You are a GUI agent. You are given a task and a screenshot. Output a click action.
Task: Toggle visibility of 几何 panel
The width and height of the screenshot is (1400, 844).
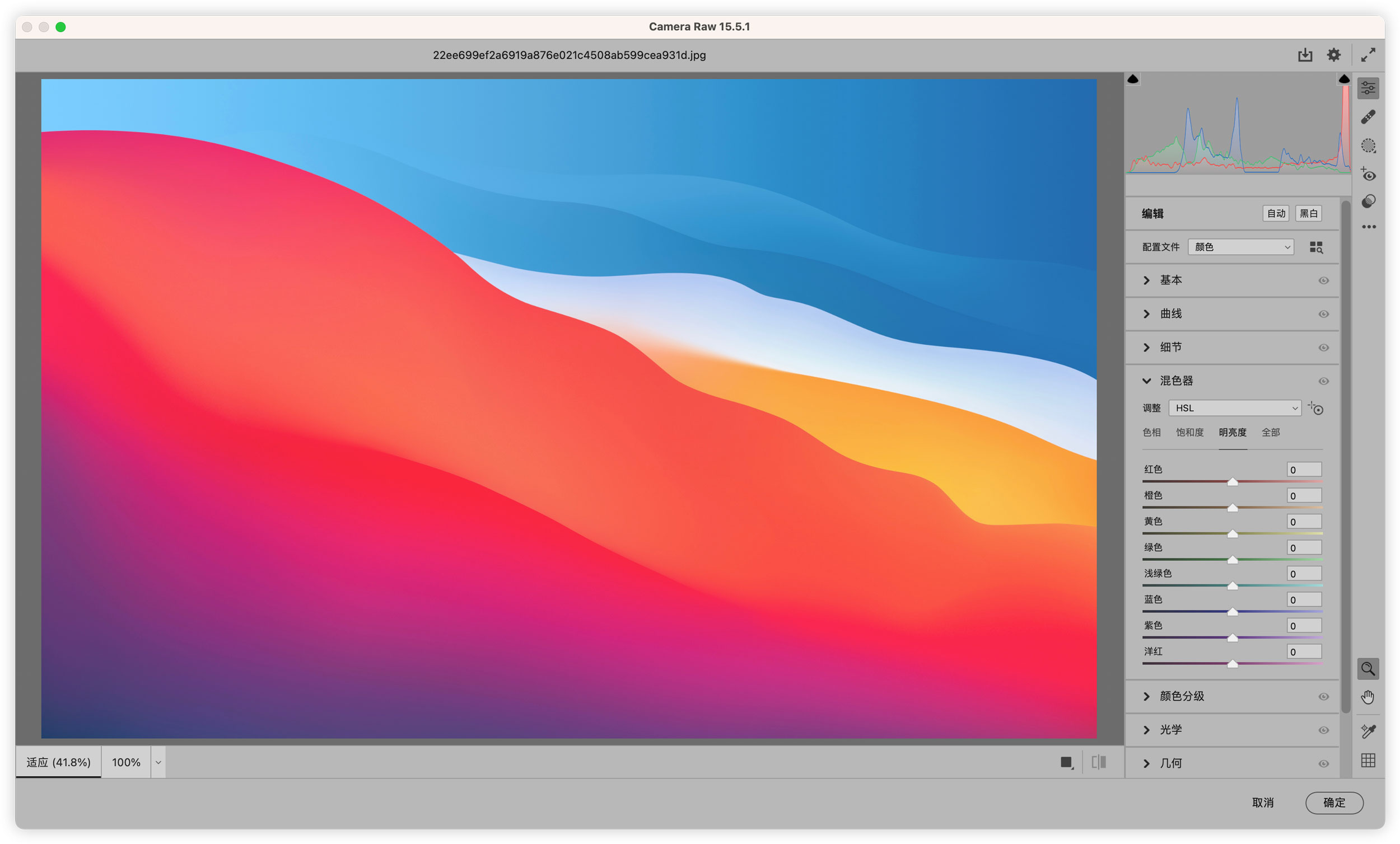pyautogui.click(x=1323, y=763)
